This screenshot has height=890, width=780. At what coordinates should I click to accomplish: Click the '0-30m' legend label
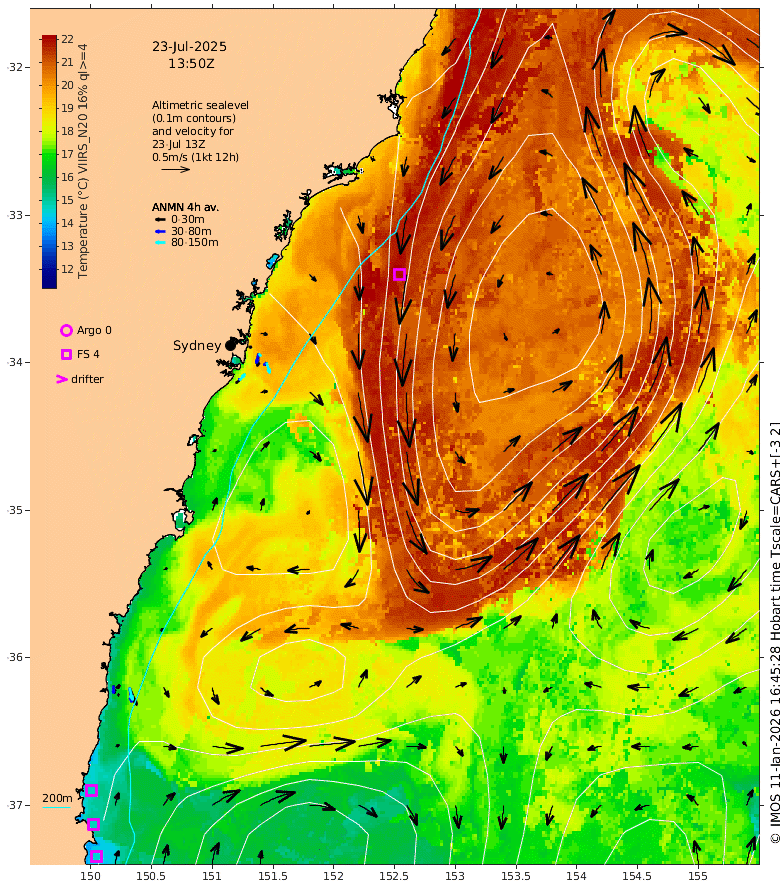188,219
